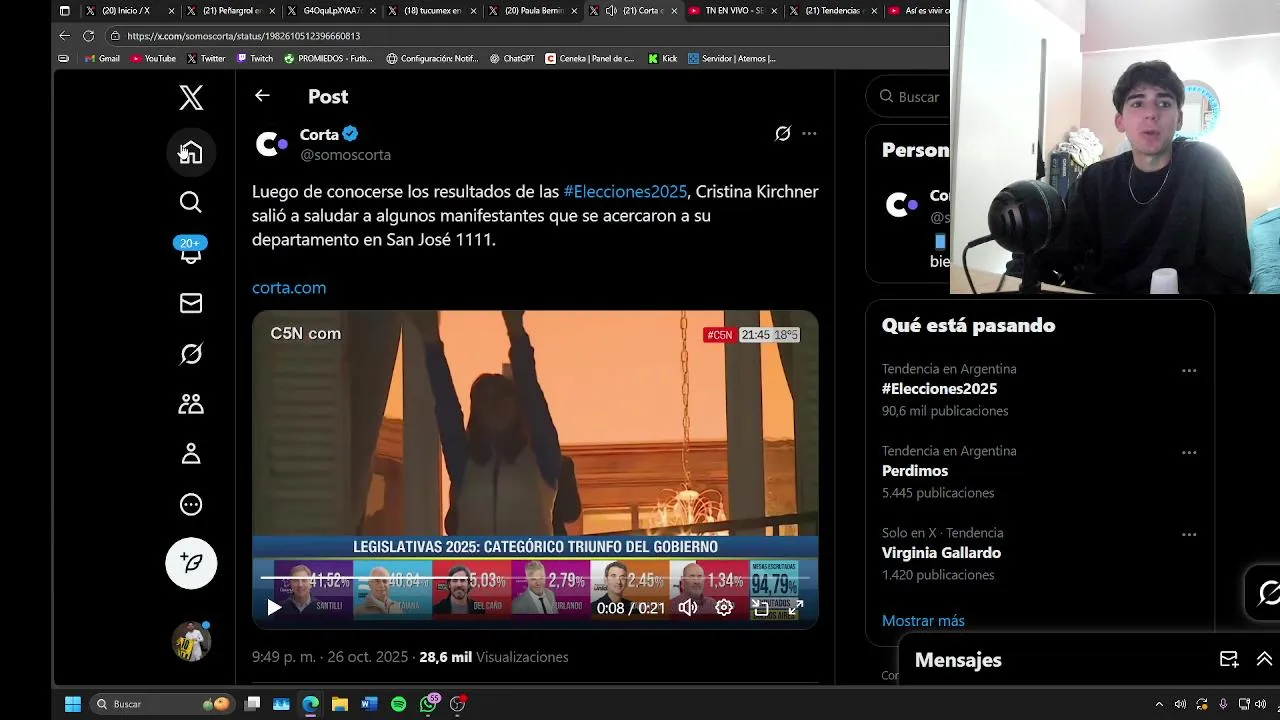The image size is (1280, 720).
Task: Click the taskbar Buscar search box
Action: point(163,704)
